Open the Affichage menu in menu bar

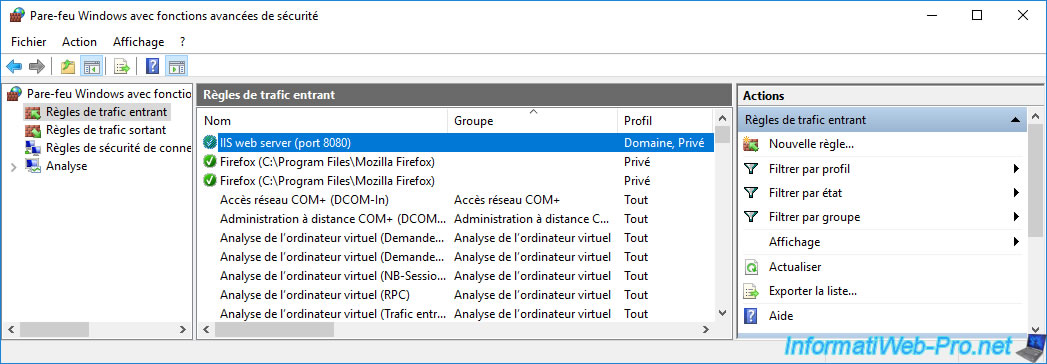pyautogui.click(x=138, y=41)
